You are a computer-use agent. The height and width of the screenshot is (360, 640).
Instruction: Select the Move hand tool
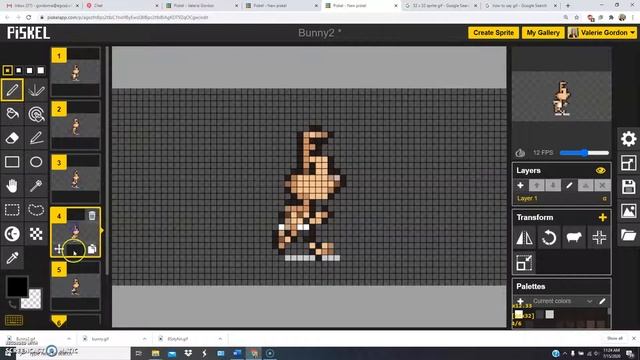(x=12, y=186)
